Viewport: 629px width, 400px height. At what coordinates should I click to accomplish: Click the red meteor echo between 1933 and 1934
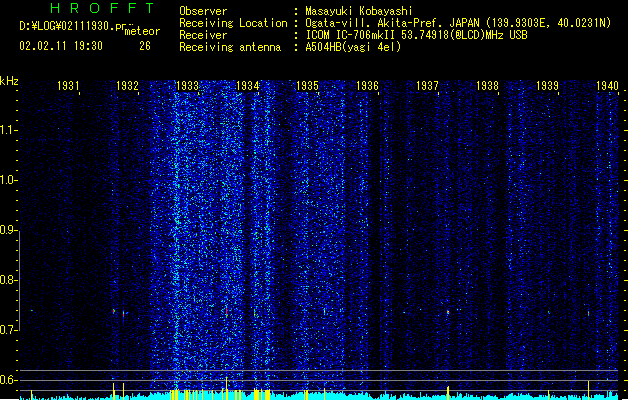tap(227, 312)
